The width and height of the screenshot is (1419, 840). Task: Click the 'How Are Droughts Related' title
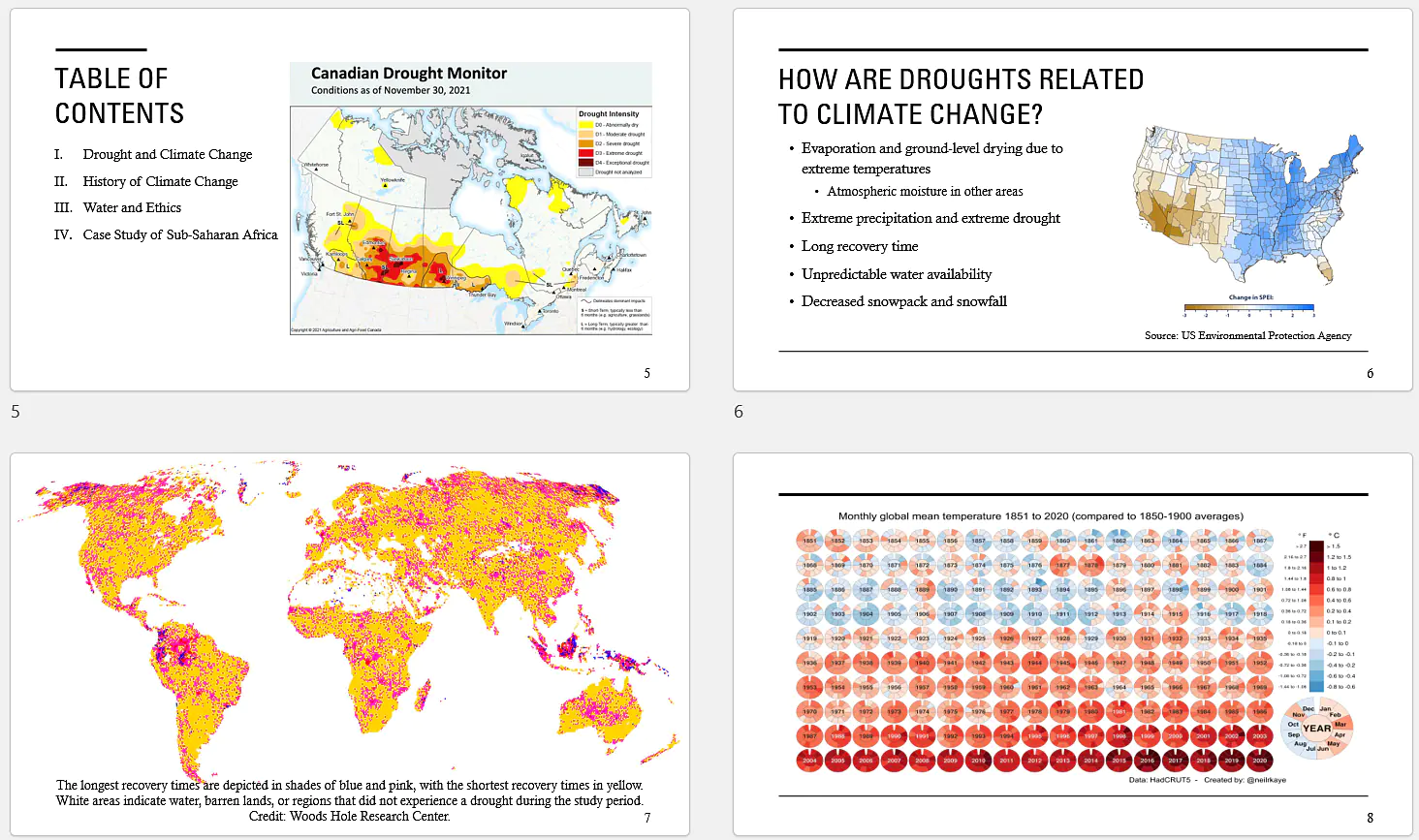pyautogui.click(x=961, y=97)
